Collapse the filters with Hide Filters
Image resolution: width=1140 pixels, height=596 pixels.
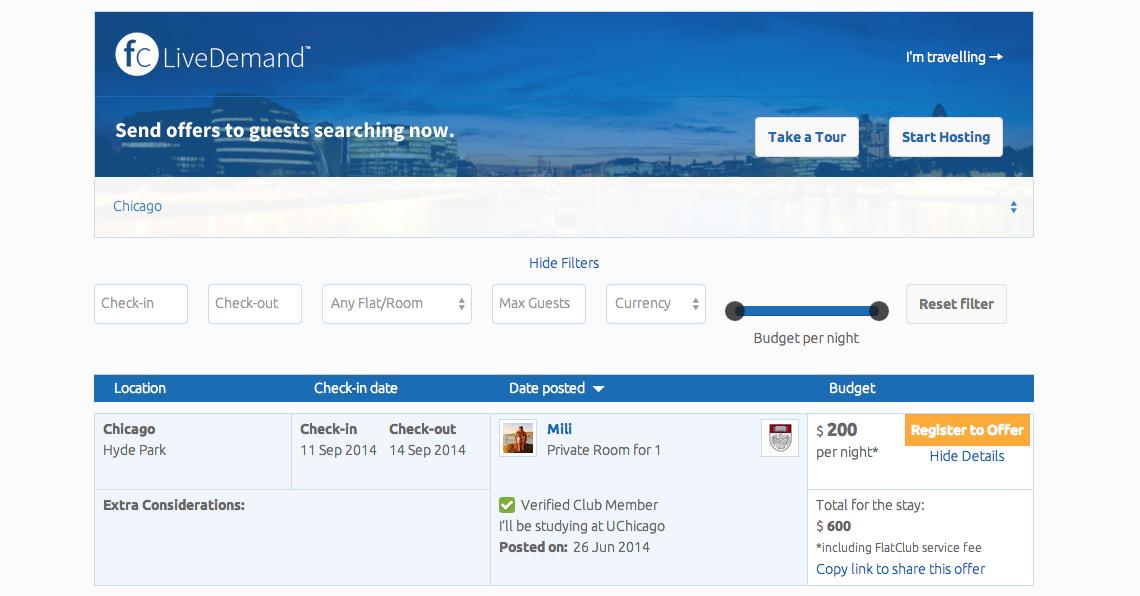[x=563, y=263]
